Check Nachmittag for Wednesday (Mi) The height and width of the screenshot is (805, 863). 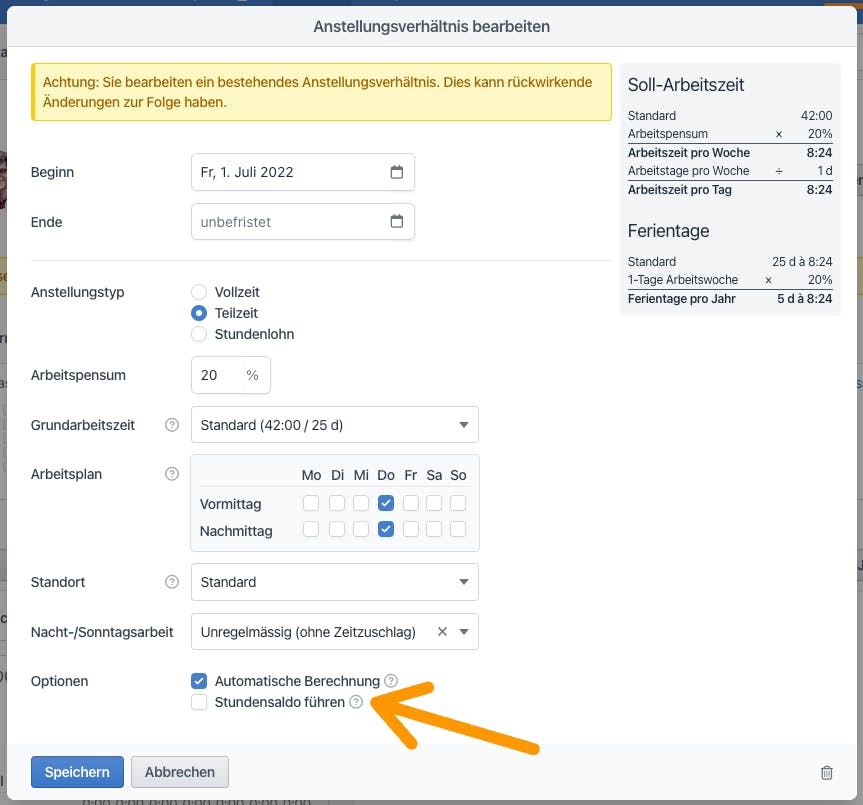point(361,529)
